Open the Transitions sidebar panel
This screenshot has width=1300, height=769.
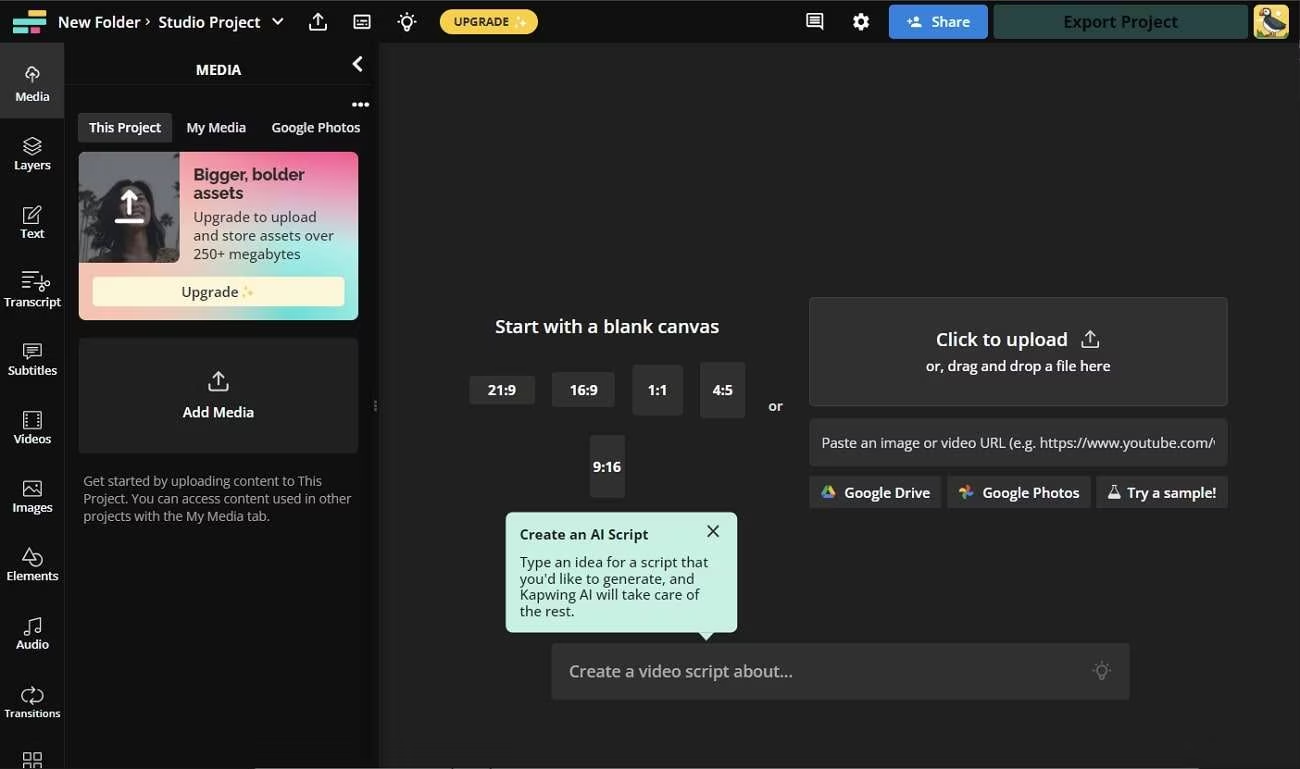(x=32, y=702)
